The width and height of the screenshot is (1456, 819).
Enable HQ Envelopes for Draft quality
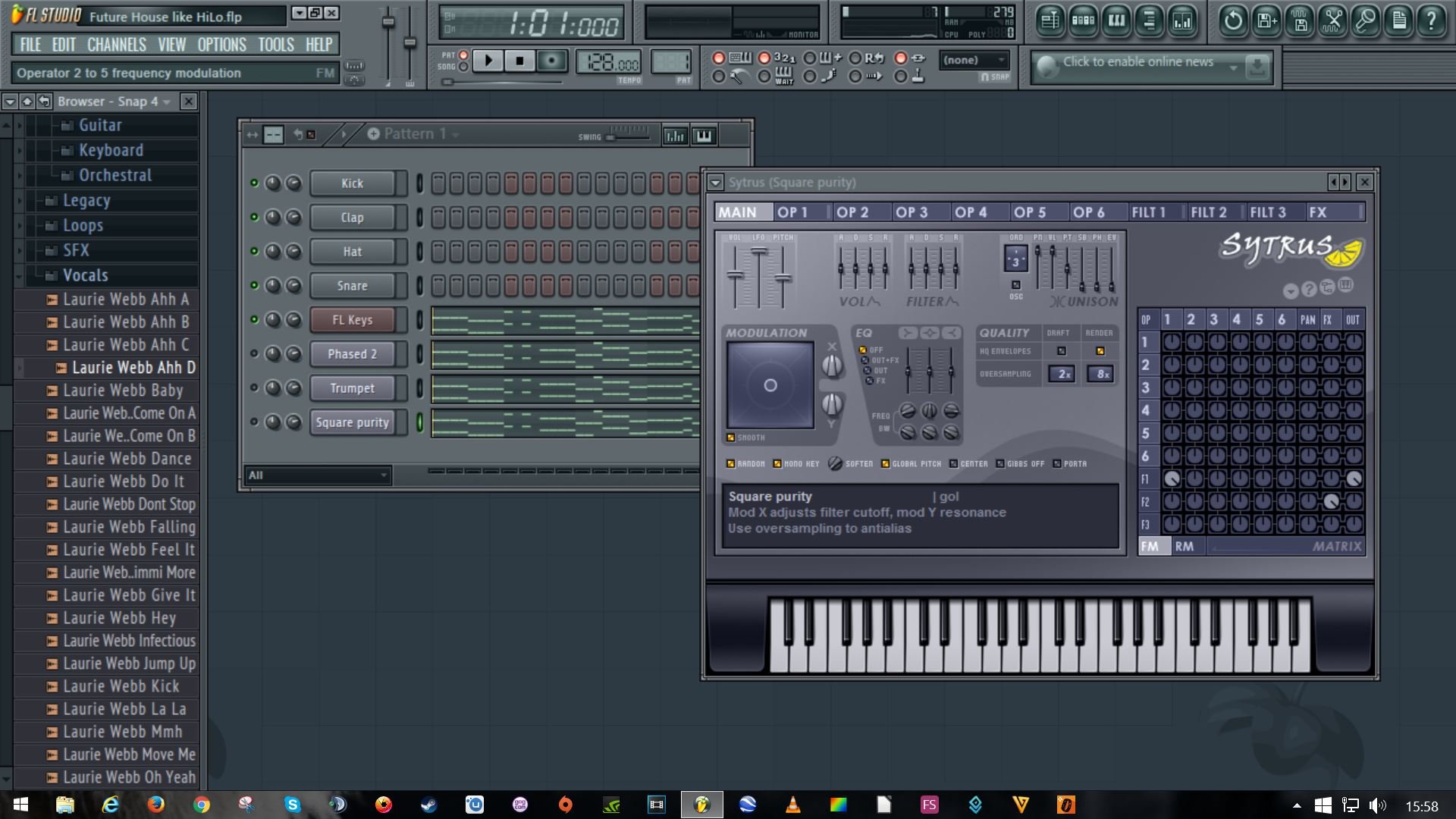pos(1062,351)
